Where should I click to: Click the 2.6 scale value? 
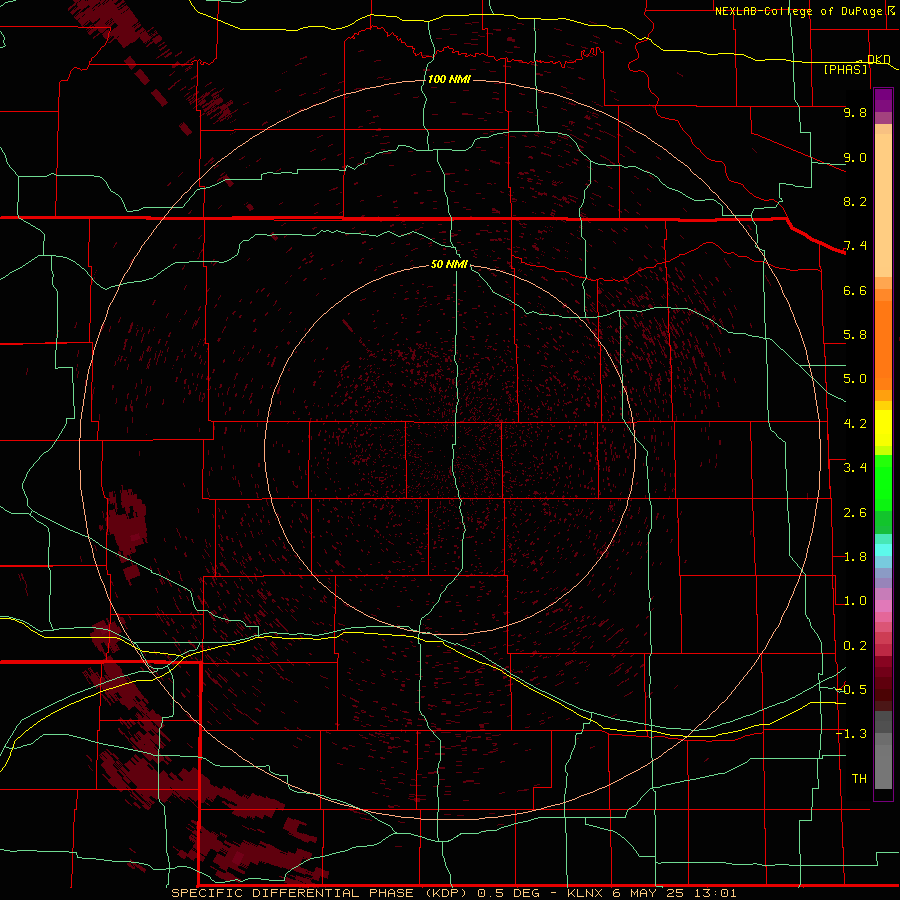[855, 513]
